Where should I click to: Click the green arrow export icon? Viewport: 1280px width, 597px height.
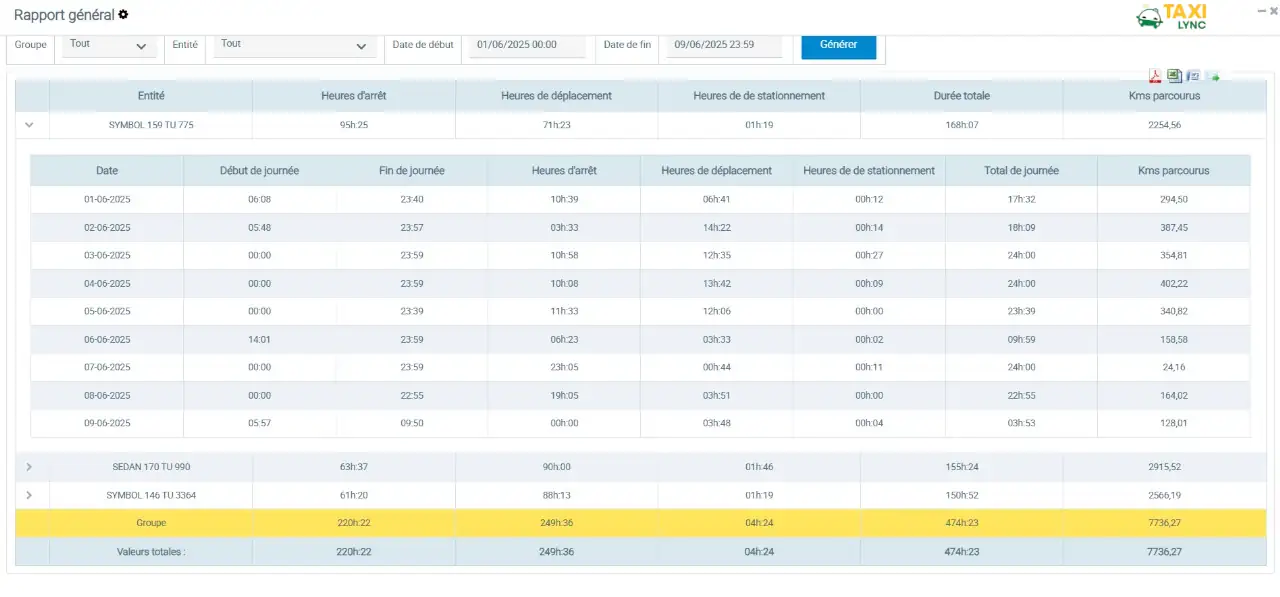coord(1214,76)
